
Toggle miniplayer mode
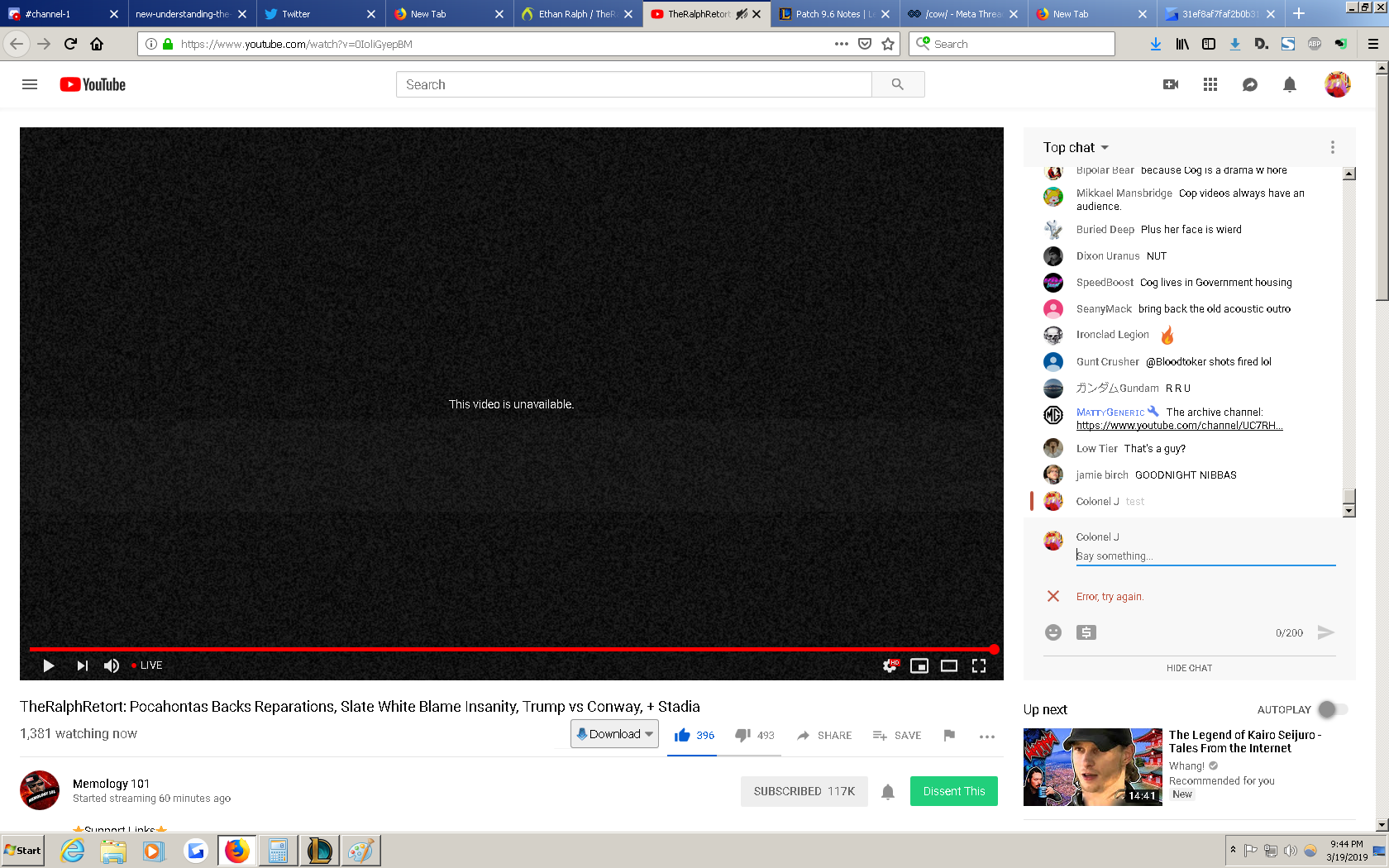click(x=919, y=665)
